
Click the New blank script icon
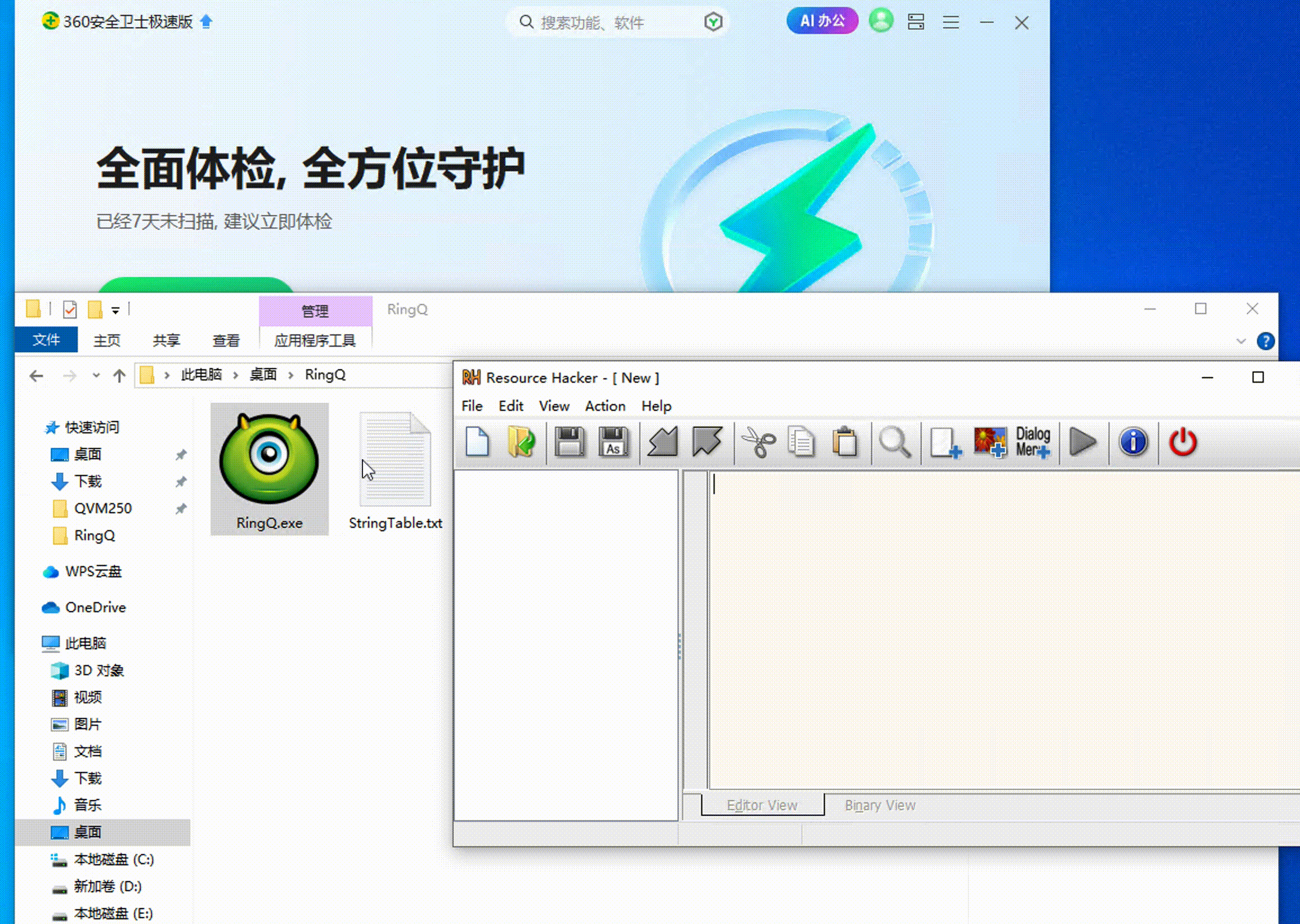tap(477, 442)
